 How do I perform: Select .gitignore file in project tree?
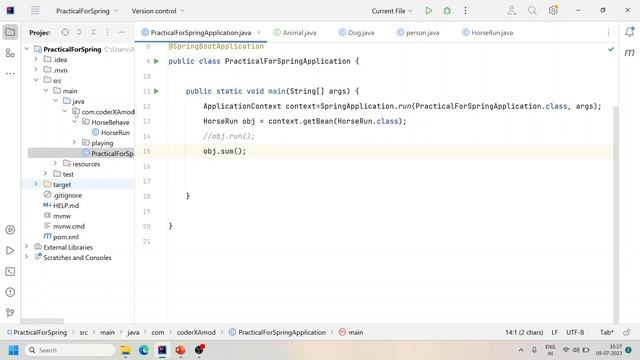point(62,195)
